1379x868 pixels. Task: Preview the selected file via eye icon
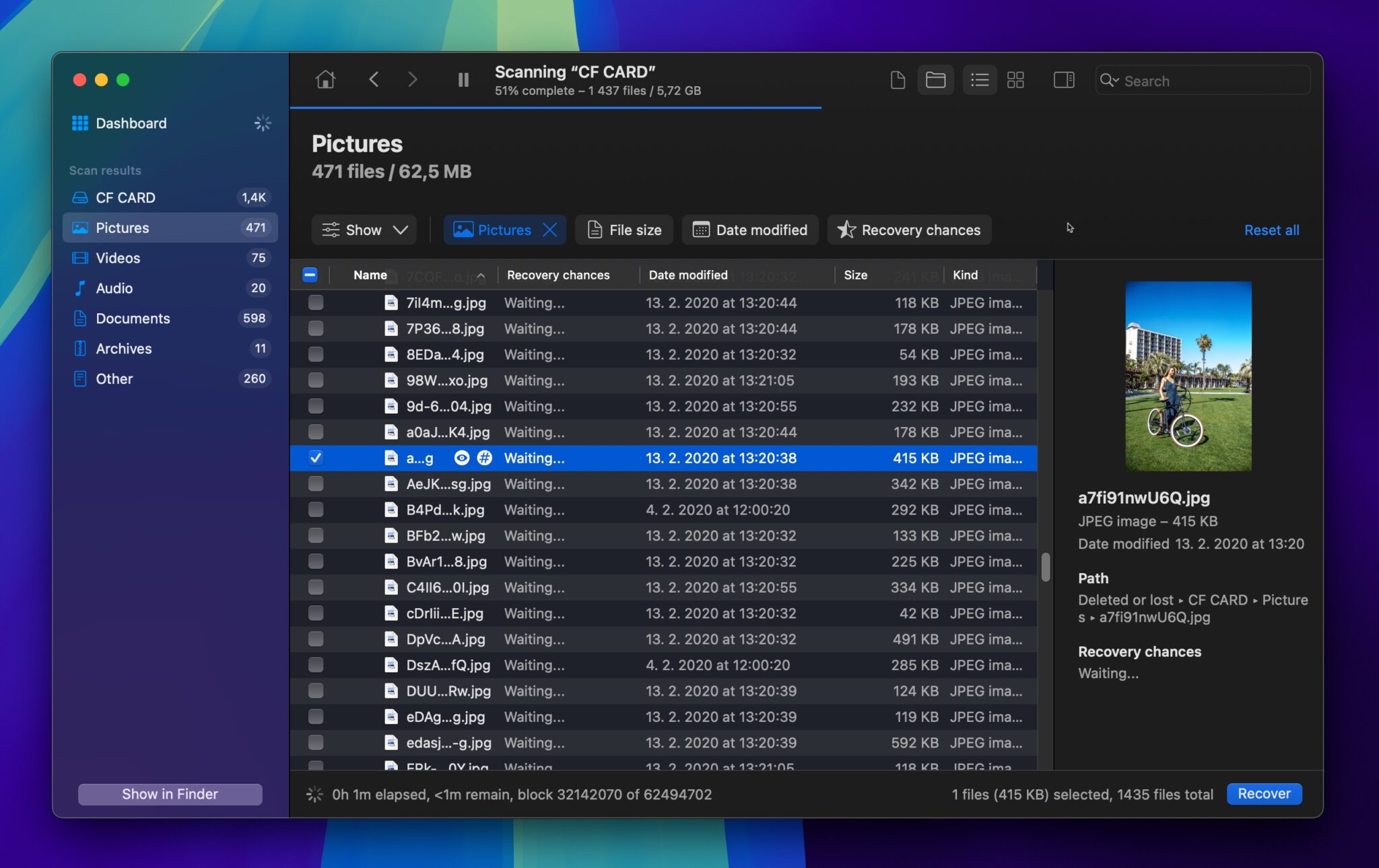point(461,458)
